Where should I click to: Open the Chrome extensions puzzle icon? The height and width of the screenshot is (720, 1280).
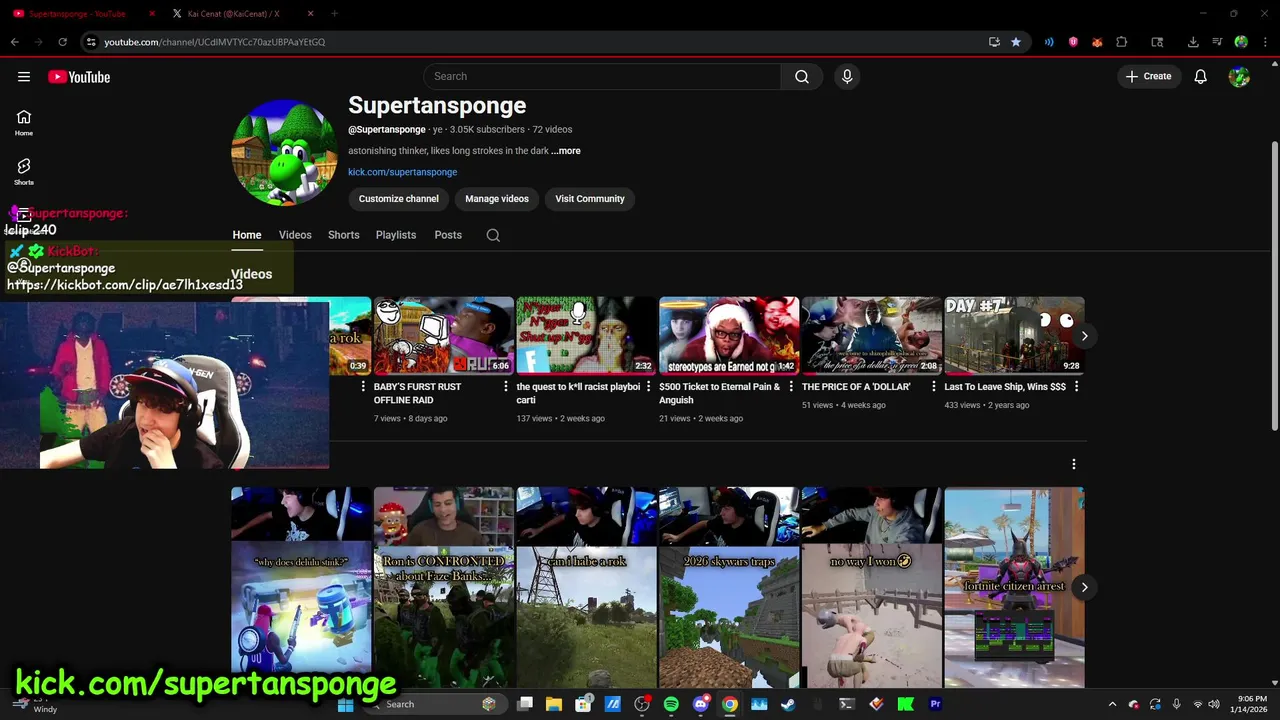[x=1121, y=42]
